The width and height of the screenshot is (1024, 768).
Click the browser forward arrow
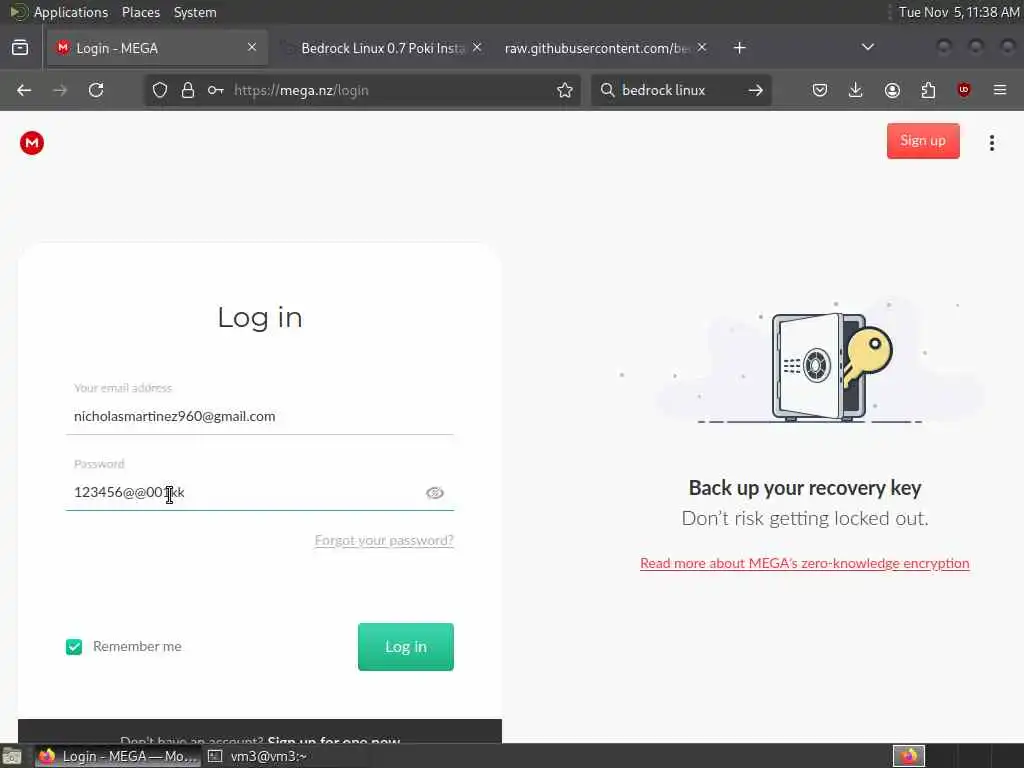[x=60, y=90]
